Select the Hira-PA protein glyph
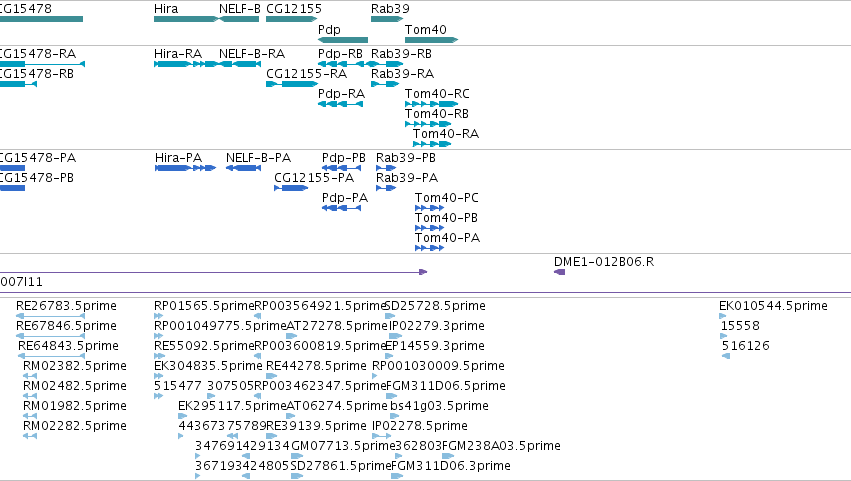The image size is (851, 481). click(186, 168)
